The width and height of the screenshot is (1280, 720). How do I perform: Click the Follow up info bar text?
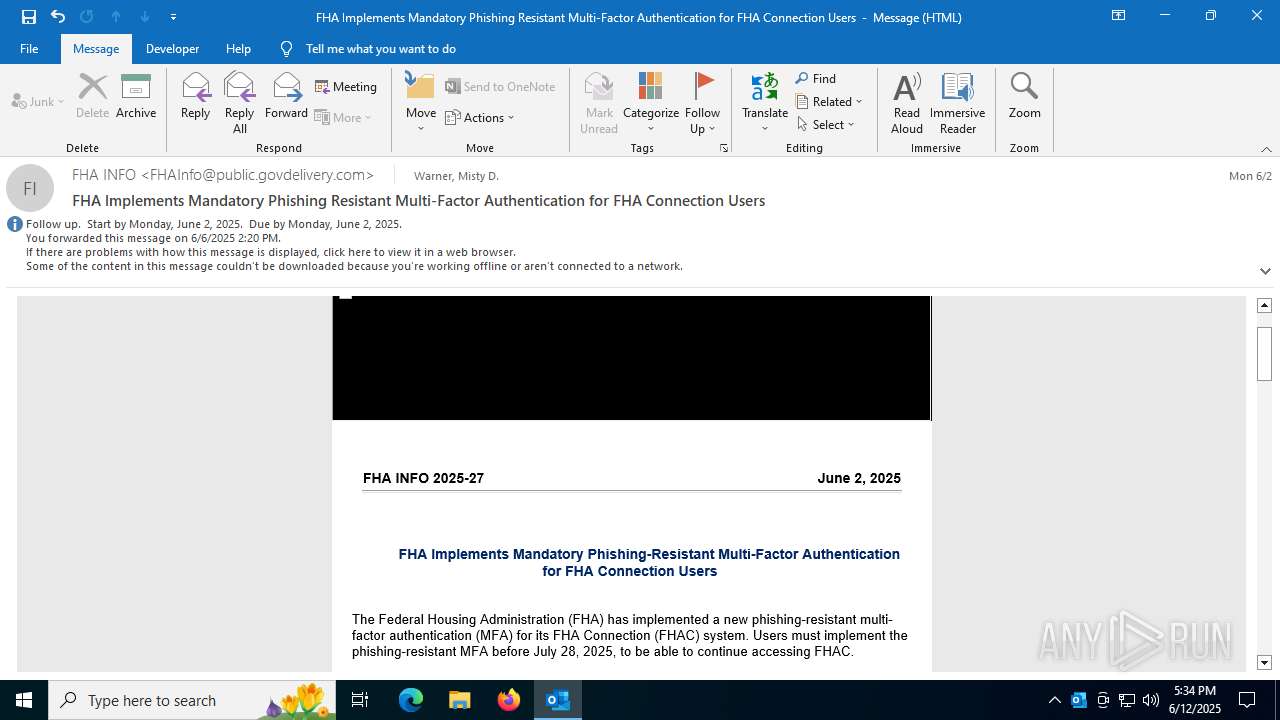tap(214, 224)
